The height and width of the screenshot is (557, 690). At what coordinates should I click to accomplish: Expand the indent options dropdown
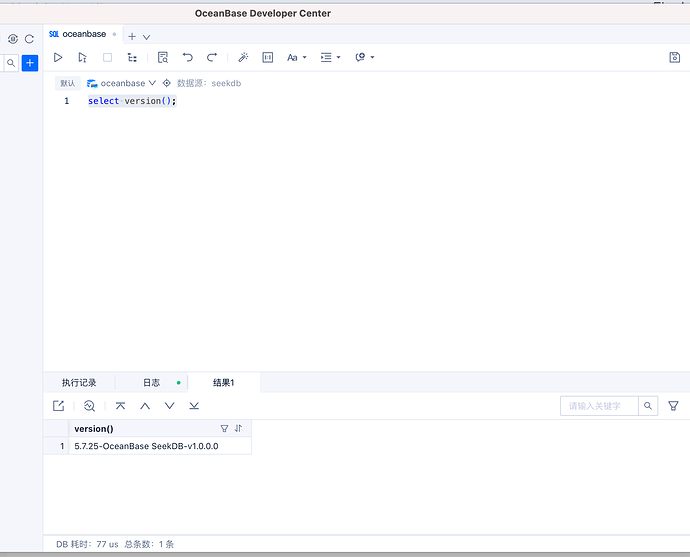[x=330, y=58]
